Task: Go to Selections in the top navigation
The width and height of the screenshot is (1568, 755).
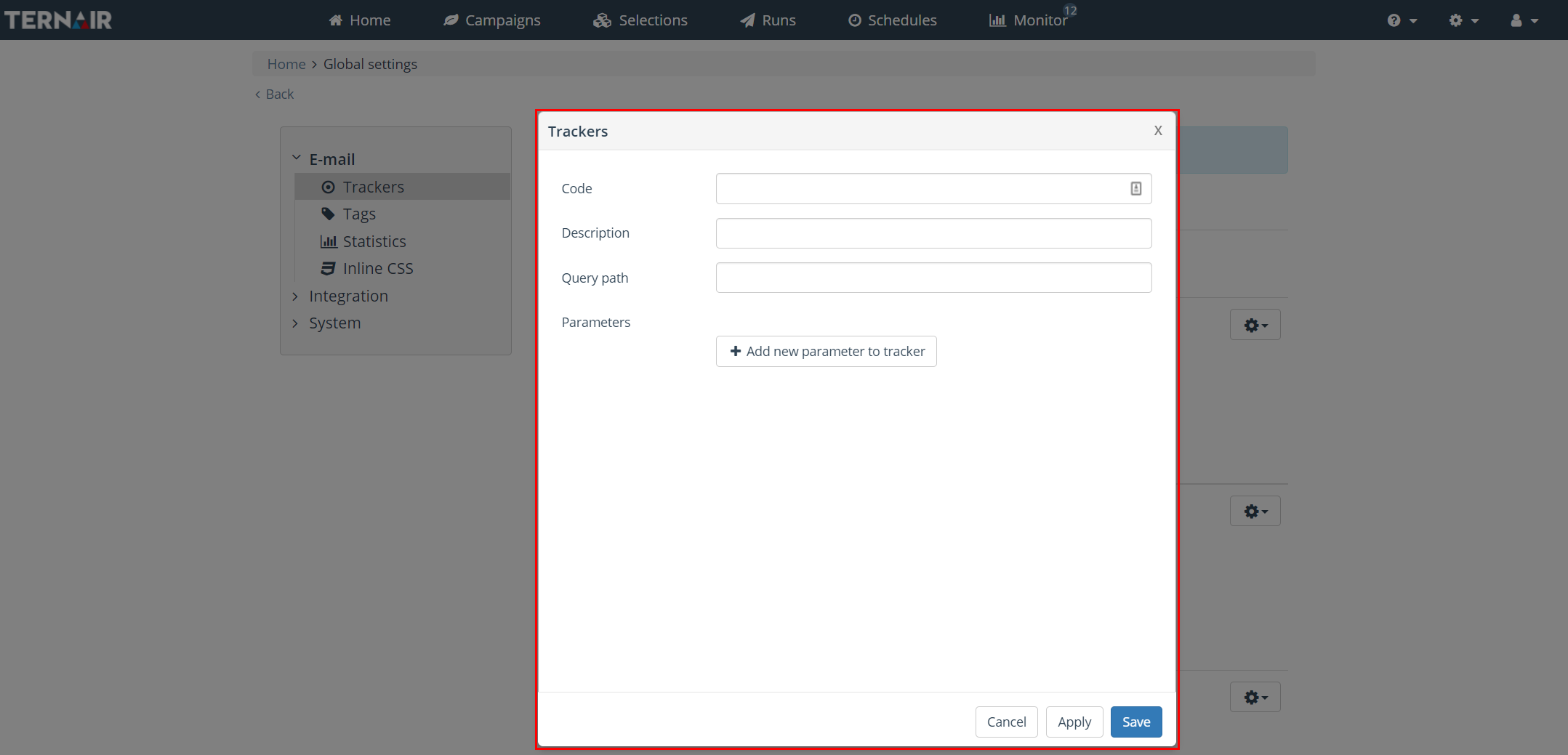Action: point(640,20)
